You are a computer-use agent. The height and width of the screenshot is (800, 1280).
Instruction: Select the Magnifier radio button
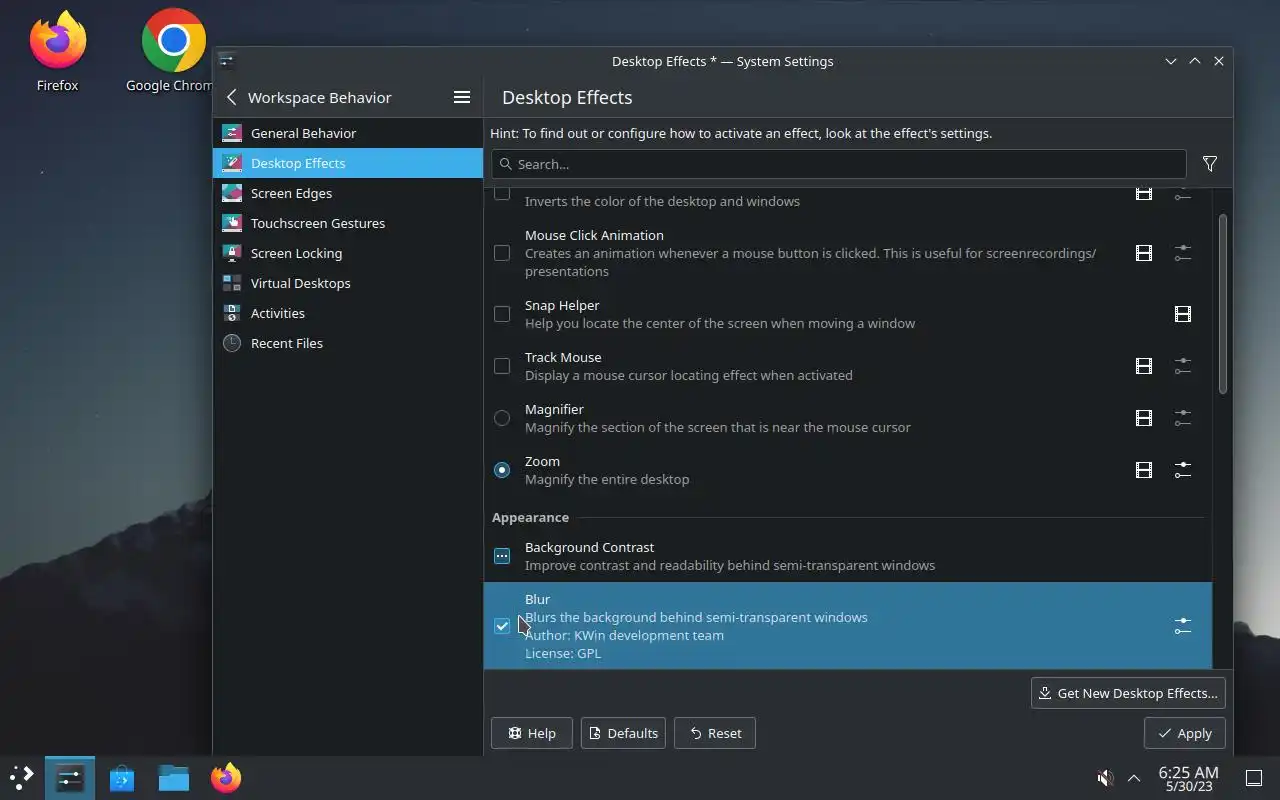502,418
